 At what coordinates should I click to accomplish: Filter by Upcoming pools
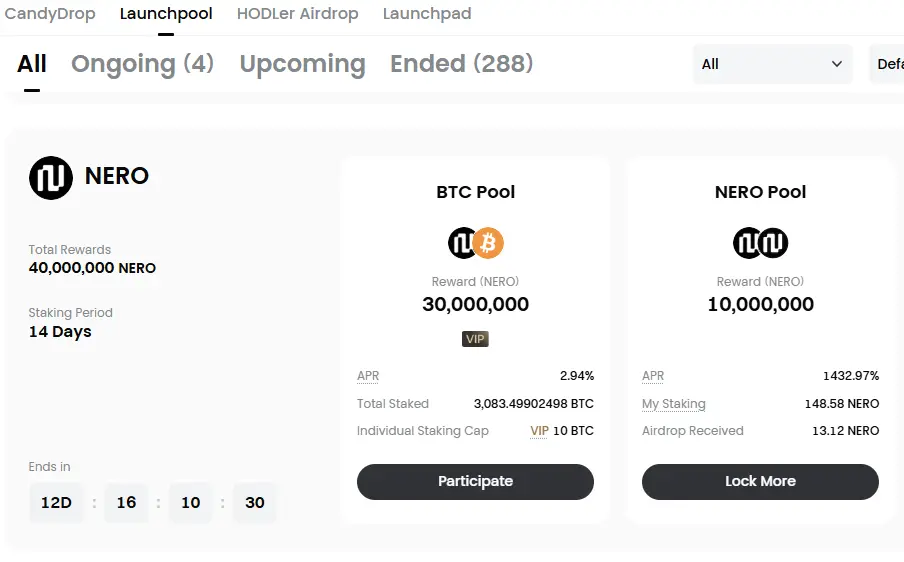point(303,63)
